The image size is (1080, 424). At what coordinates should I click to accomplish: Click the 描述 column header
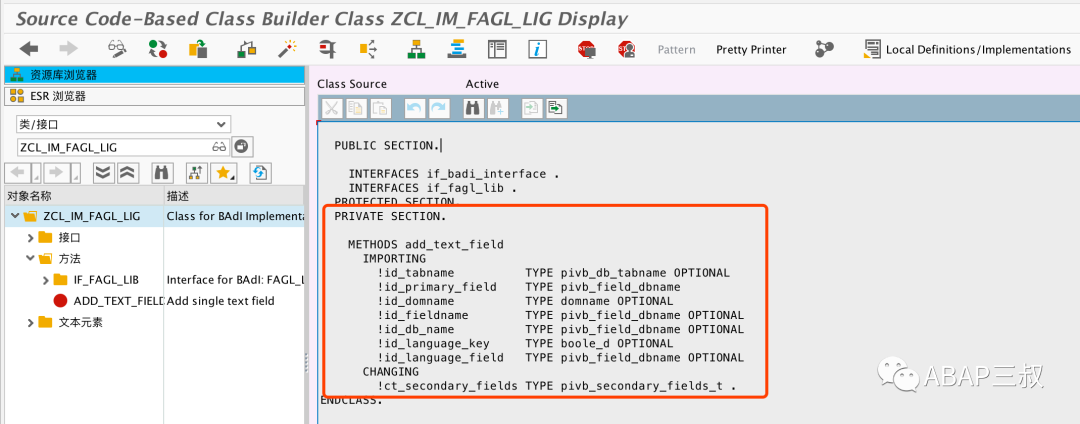click(234, 195)
